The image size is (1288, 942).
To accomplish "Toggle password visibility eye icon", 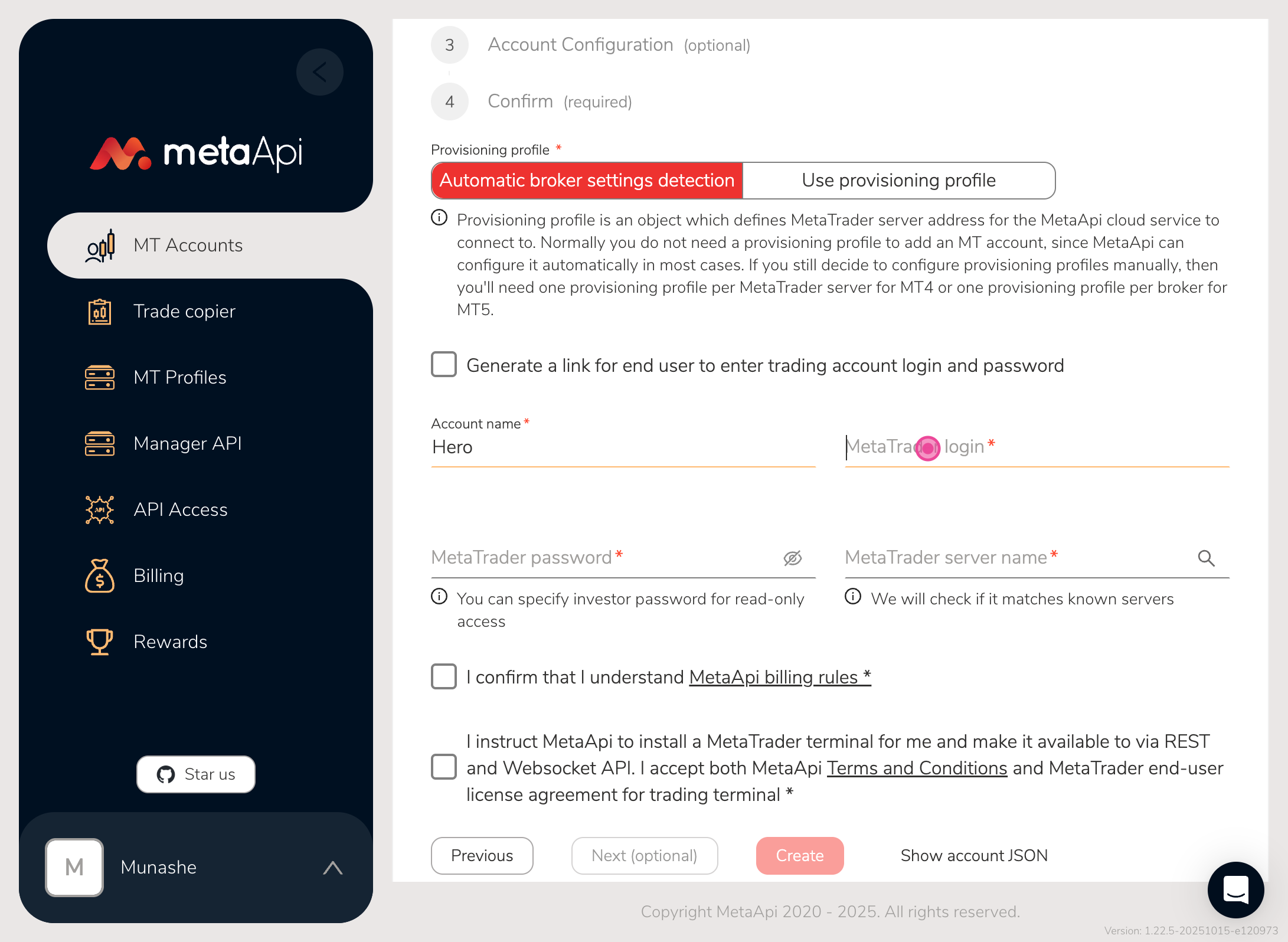I will (x=792, y=558).
